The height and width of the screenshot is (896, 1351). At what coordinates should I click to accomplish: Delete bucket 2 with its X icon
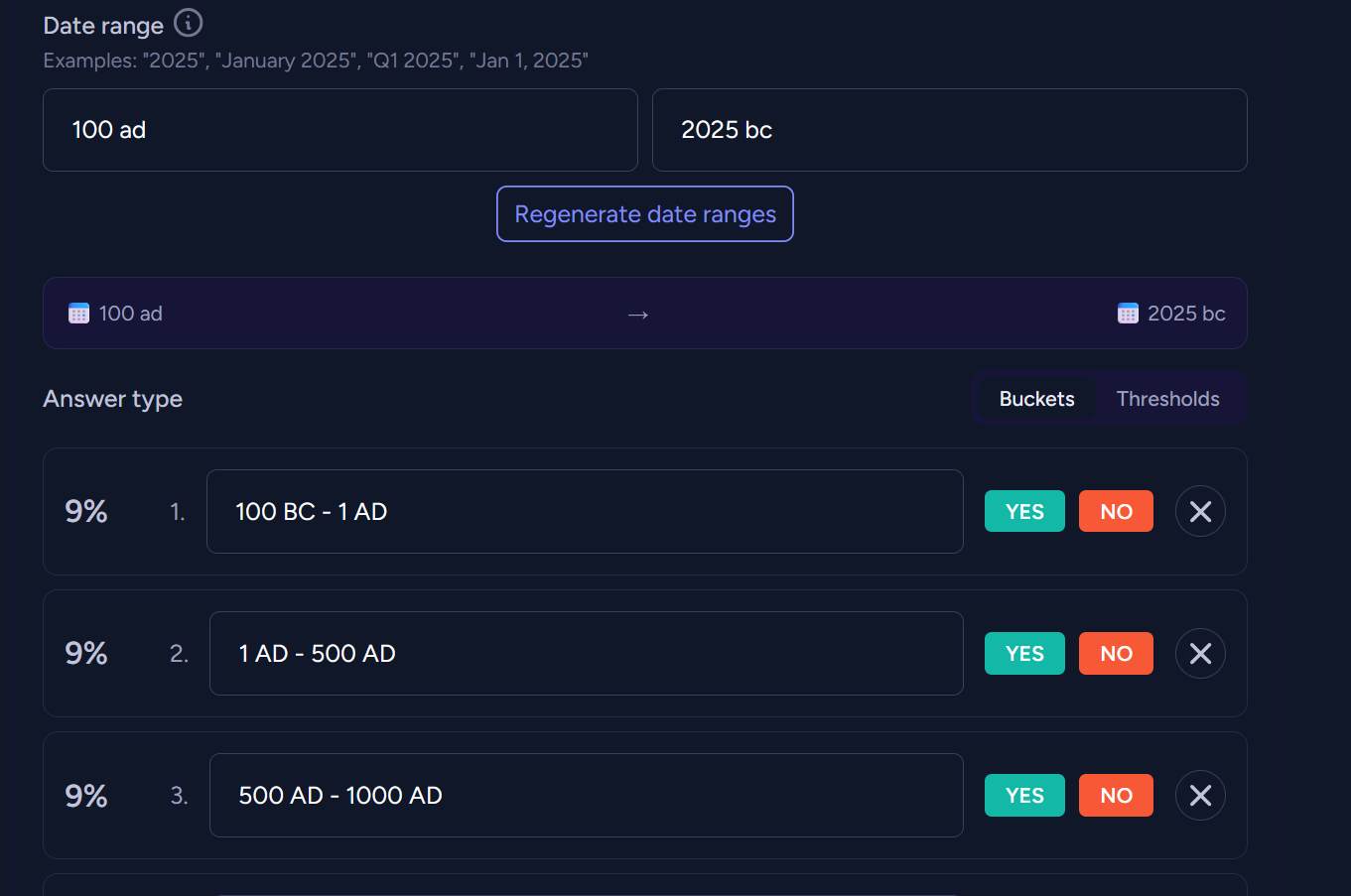1200,653
